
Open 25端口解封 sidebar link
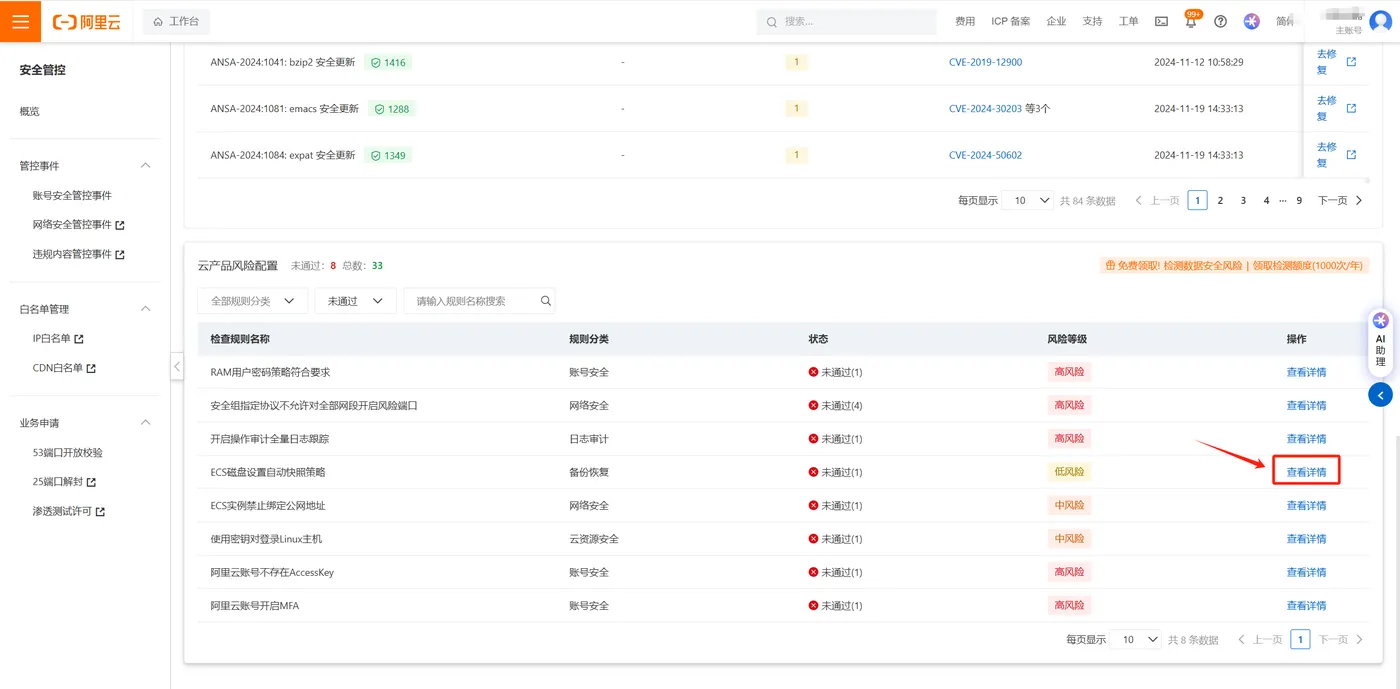click(x=64, y=482)
